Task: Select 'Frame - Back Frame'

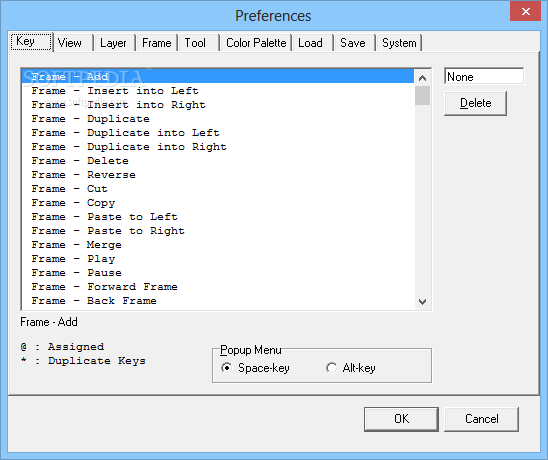Action: (218, 301)
